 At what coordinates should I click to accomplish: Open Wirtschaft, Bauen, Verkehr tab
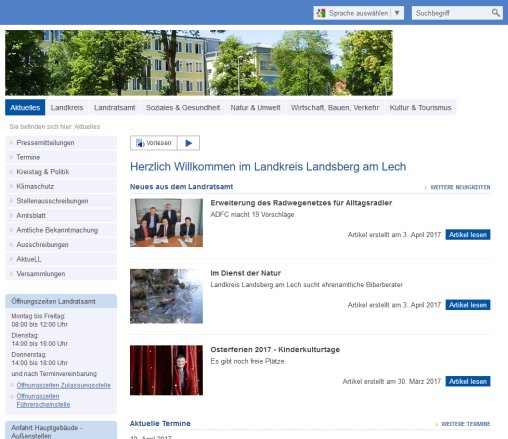(335, 107)
